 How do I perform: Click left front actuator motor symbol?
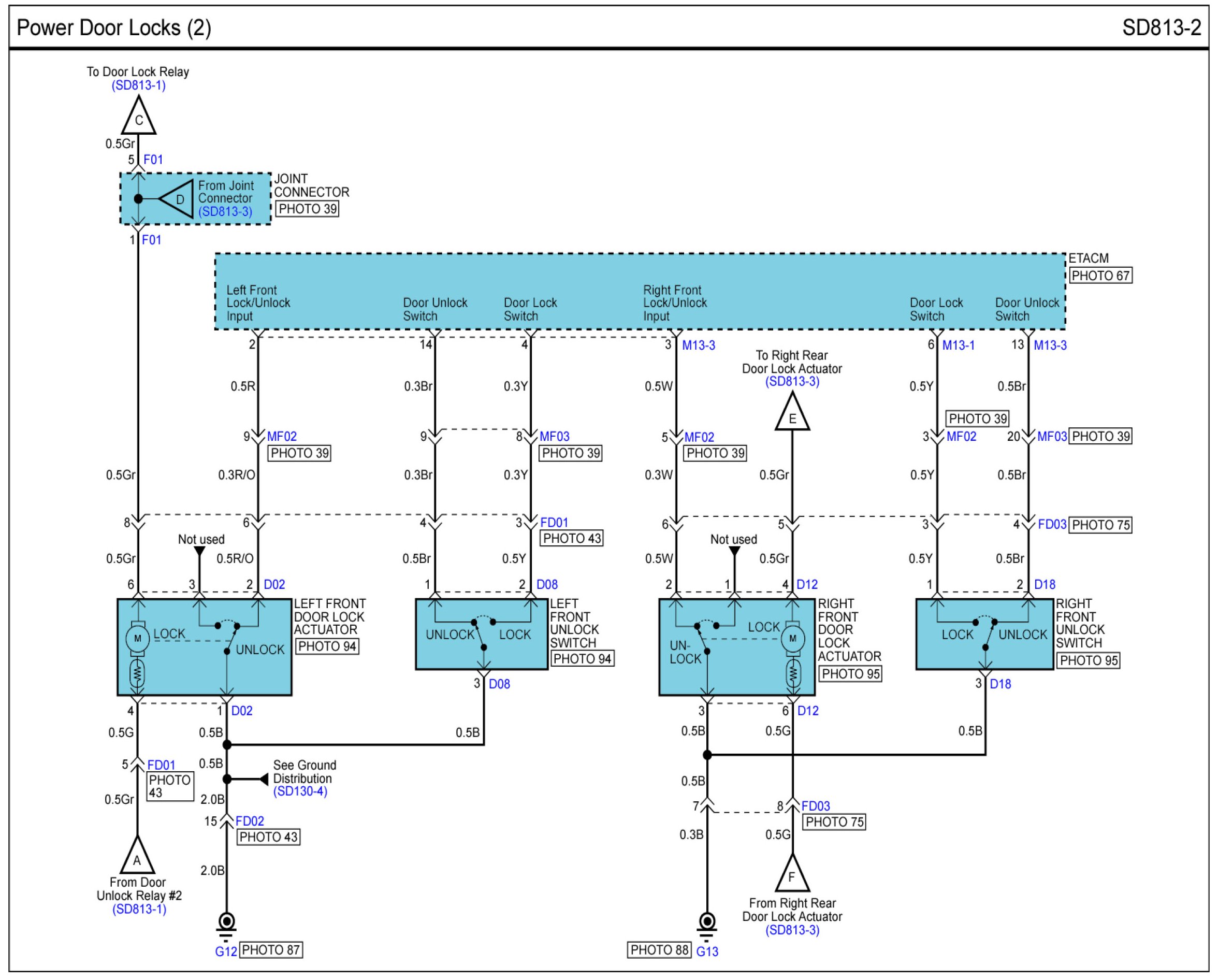137,639
